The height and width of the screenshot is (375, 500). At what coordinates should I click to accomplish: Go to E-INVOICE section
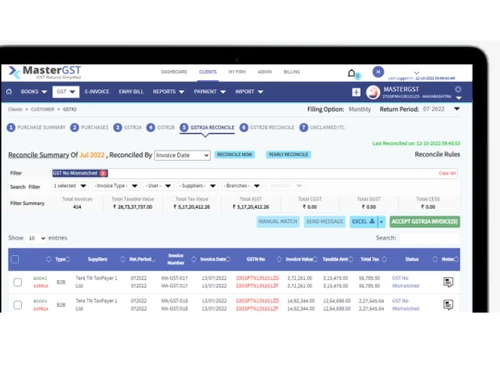point(97,92)
